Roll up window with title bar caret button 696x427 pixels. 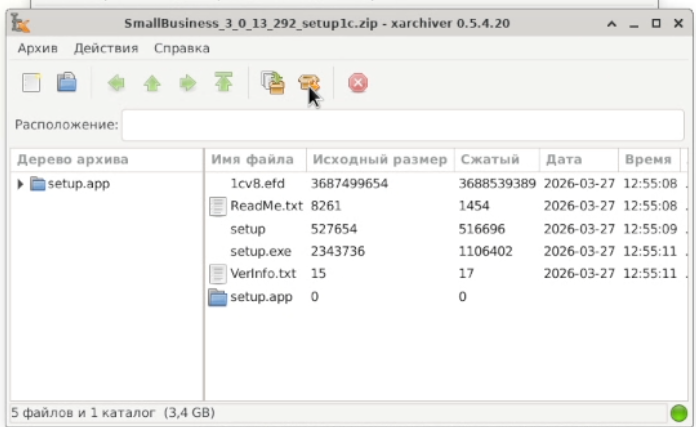(x=612, y=24)
